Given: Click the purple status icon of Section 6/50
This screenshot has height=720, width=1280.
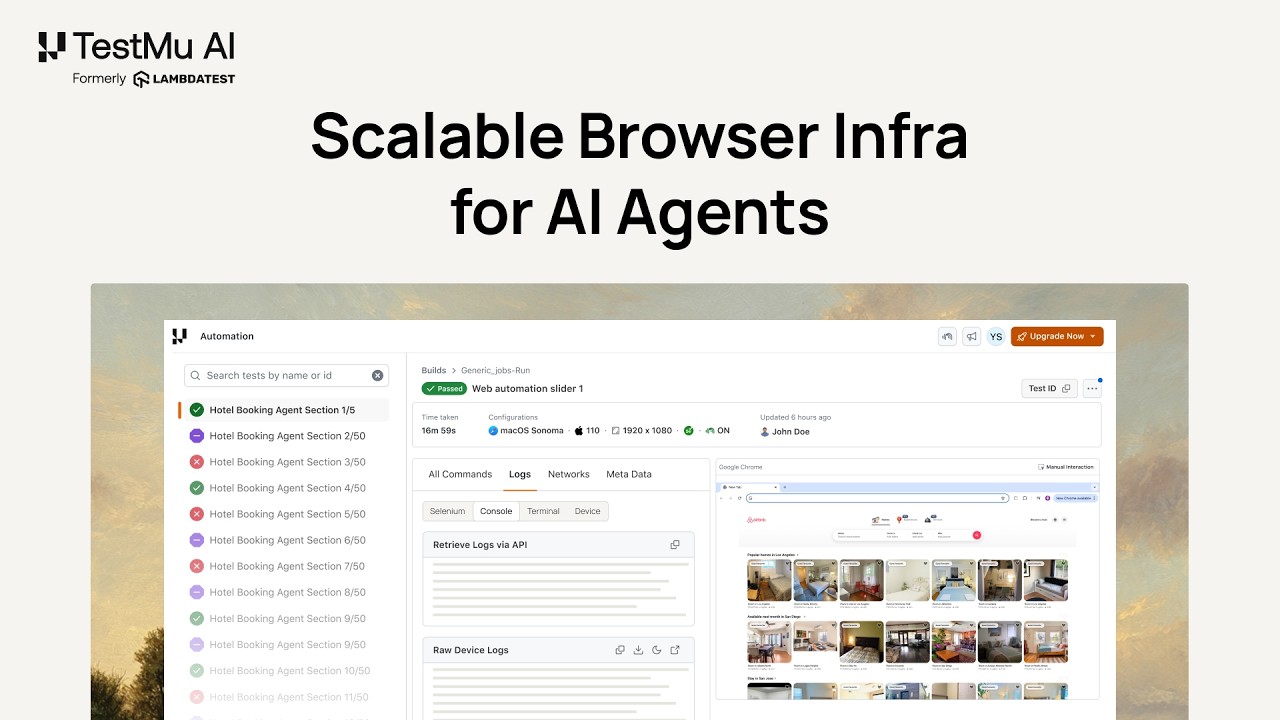Looking at the screenshot, I should 197,540.
